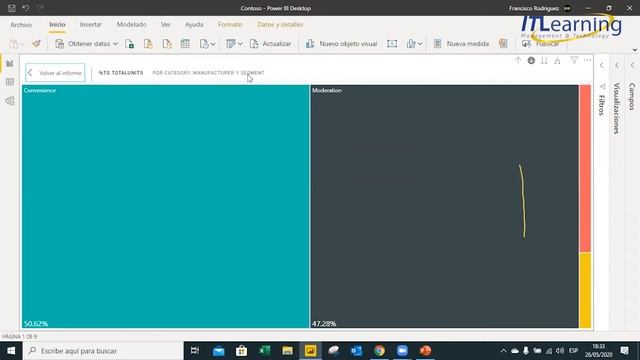Viewport: 640px width, 360px height.
Task: Open the Model view icon
Action: tap(10, 101)
